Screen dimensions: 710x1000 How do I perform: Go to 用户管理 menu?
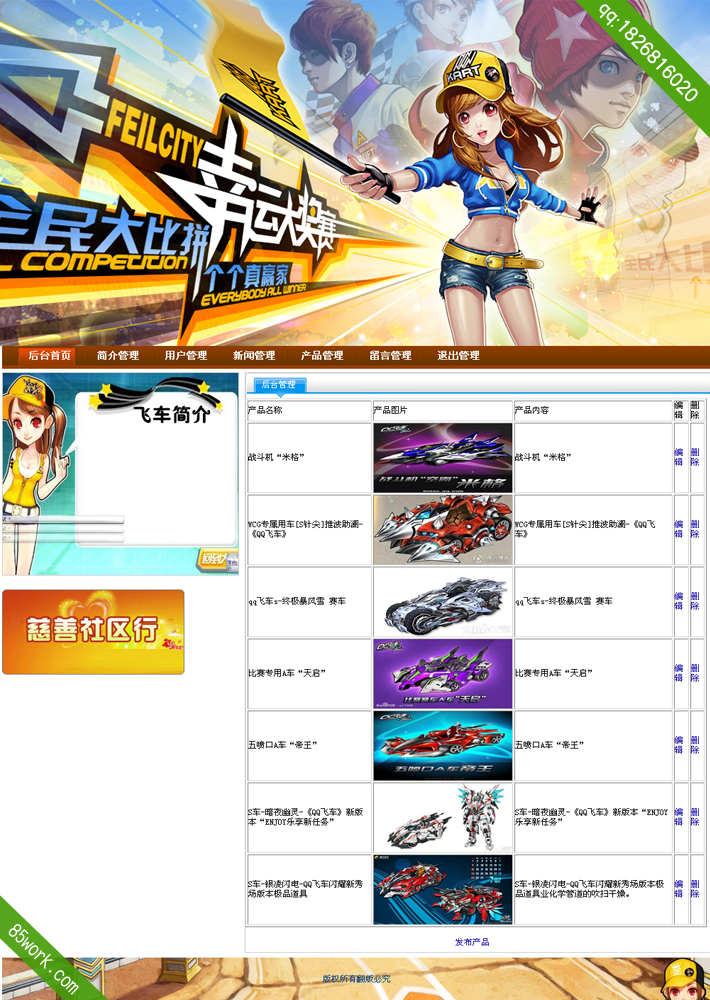click(186, 355)
